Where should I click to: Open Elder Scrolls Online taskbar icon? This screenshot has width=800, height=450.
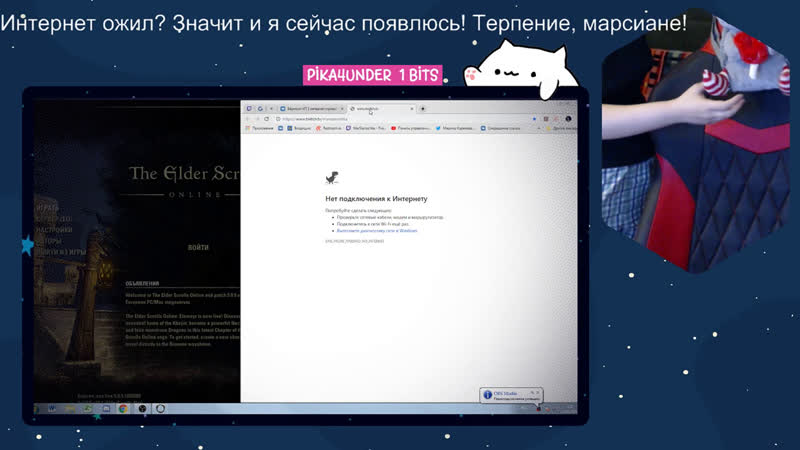point(160,409)
